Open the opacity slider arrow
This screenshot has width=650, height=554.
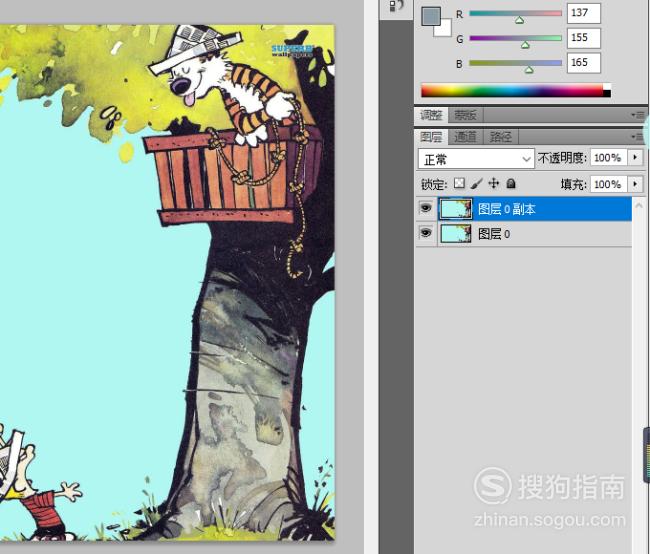635,158
